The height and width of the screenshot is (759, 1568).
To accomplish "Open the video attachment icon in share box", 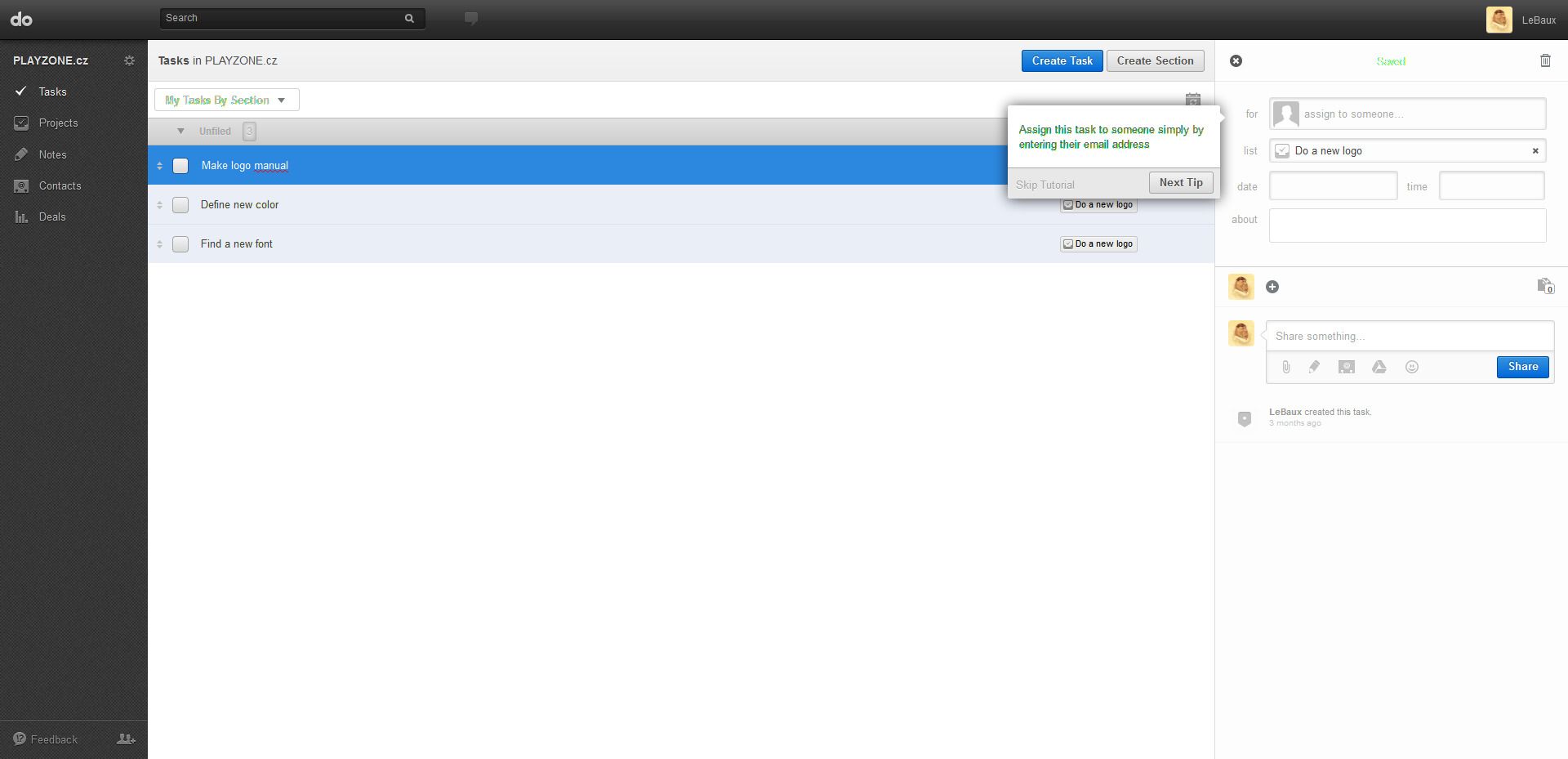I will pyautogui.click(x=1346, y=367).
